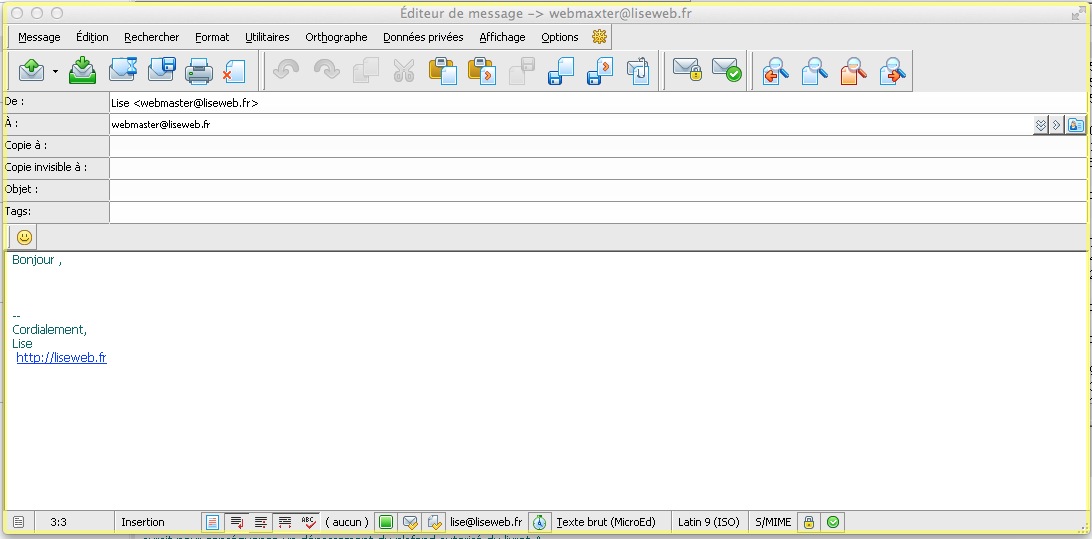
Task: Toggle the S/MIME padlock in status bar
Action: (x=809, y=522)
